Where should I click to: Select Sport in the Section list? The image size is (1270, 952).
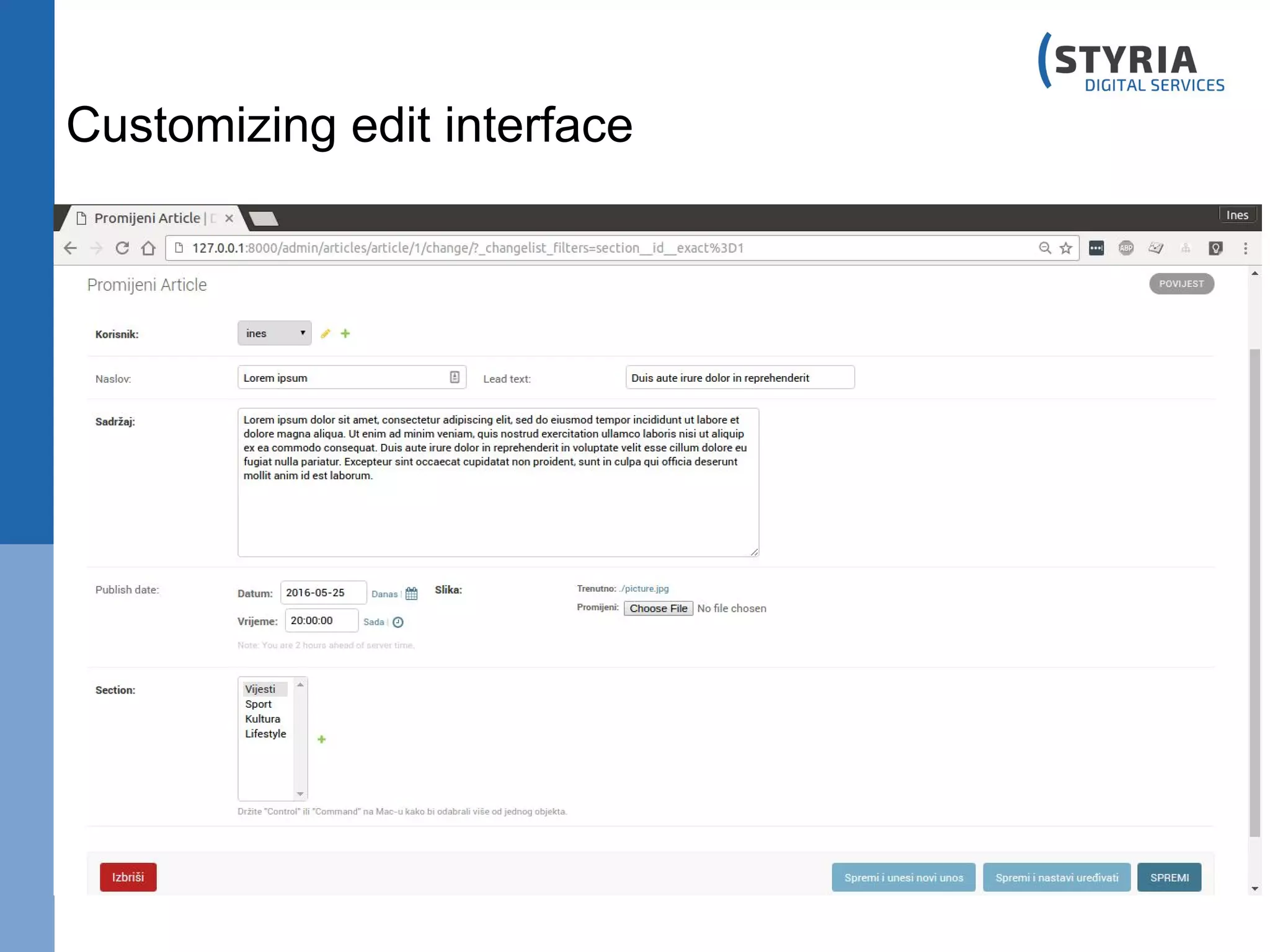coord(265,704)
